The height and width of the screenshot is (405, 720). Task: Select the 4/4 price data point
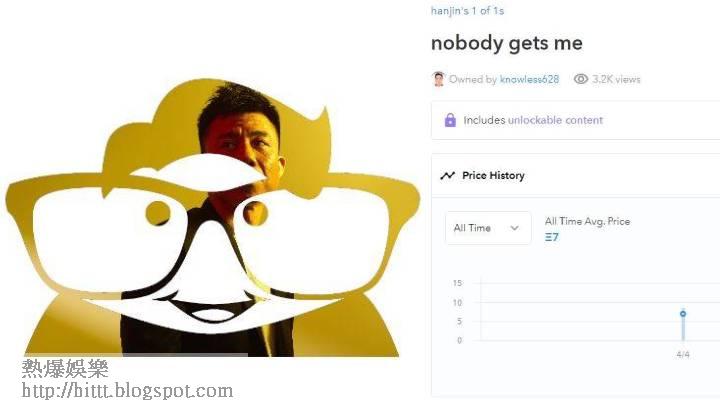pyautogui.click(x=683, y=314)
